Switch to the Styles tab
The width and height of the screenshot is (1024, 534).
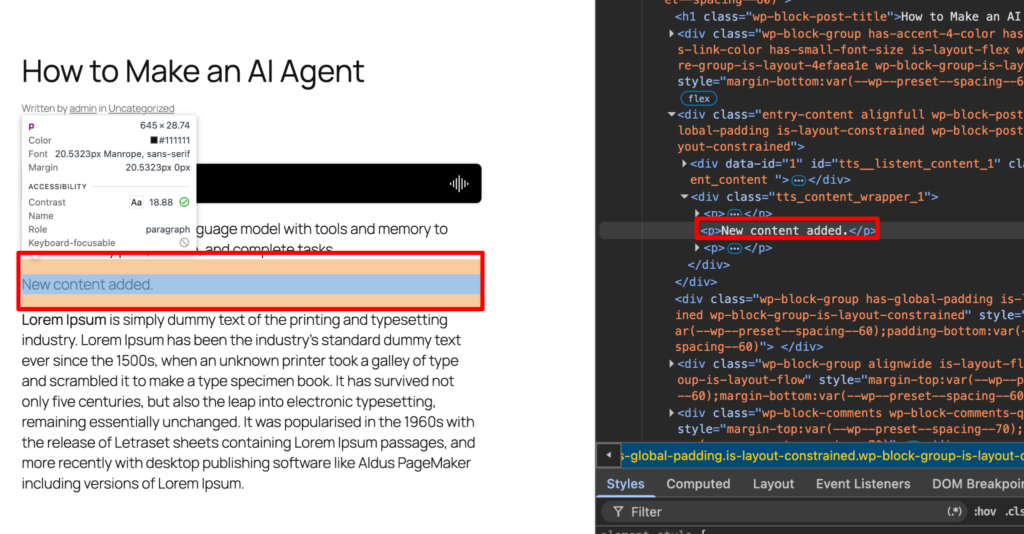625,484
